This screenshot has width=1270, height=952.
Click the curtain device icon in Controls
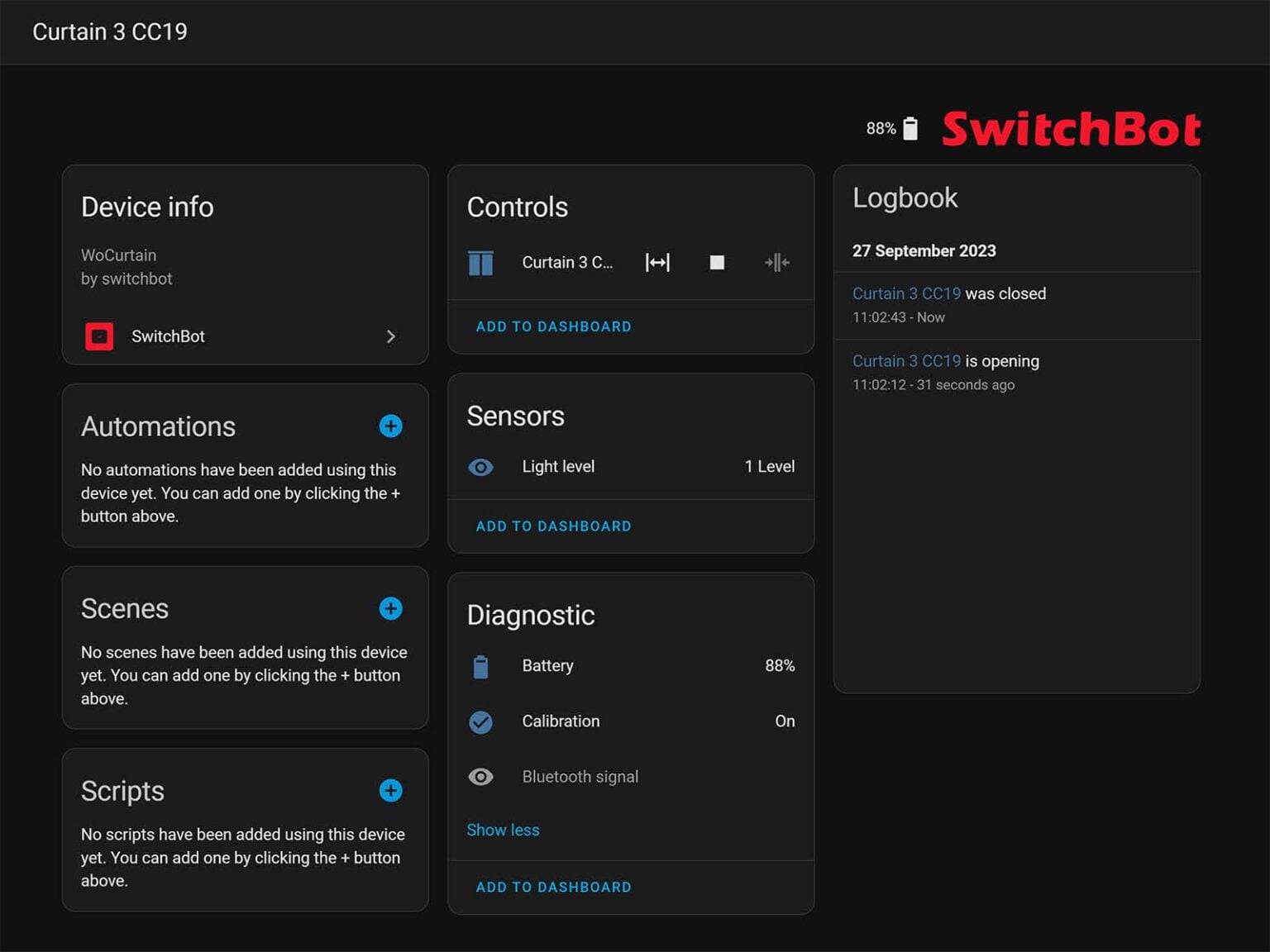[x=481, y=262]
